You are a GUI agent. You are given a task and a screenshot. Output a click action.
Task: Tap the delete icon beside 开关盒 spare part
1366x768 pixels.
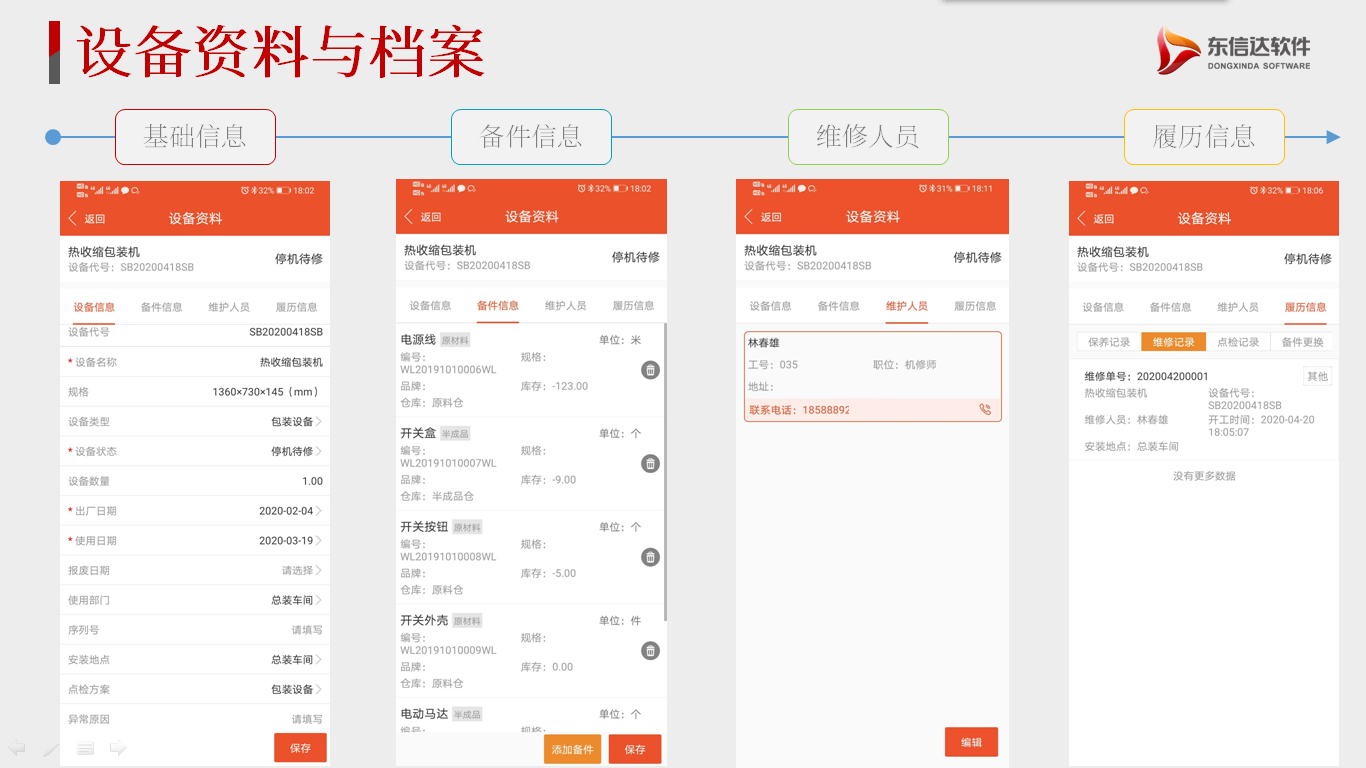(650, 463)
